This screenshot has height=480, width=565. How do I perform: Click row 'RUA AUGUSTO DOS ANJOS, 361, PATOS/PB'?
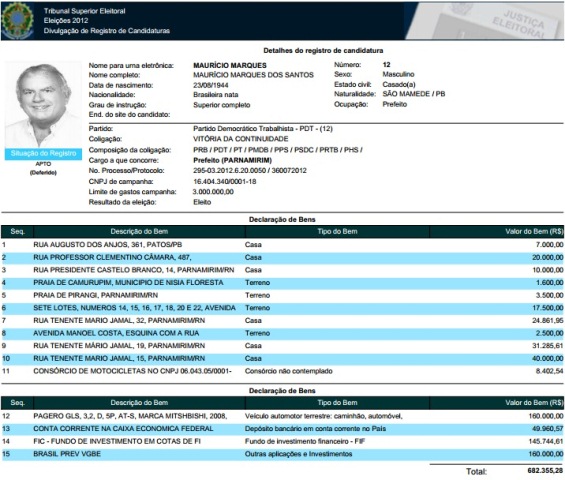(282, 245)
